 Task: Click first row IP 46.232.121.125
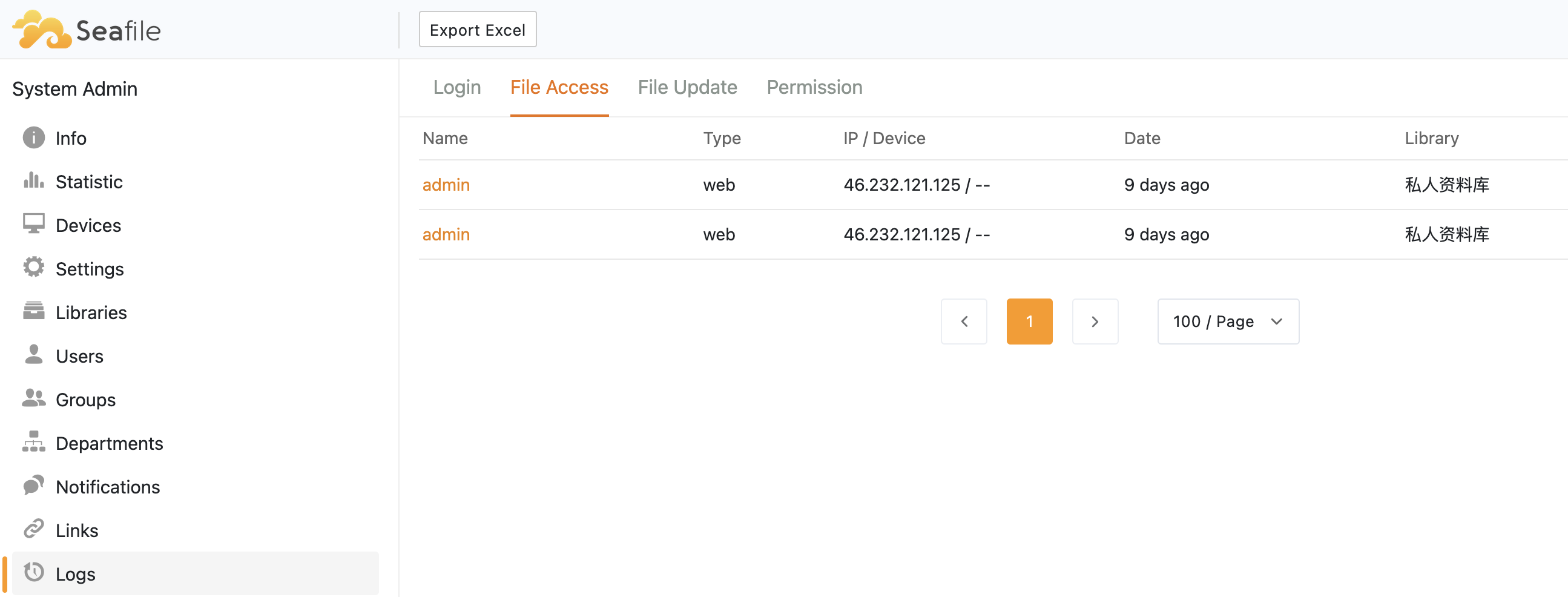click(x=901, y=185)
